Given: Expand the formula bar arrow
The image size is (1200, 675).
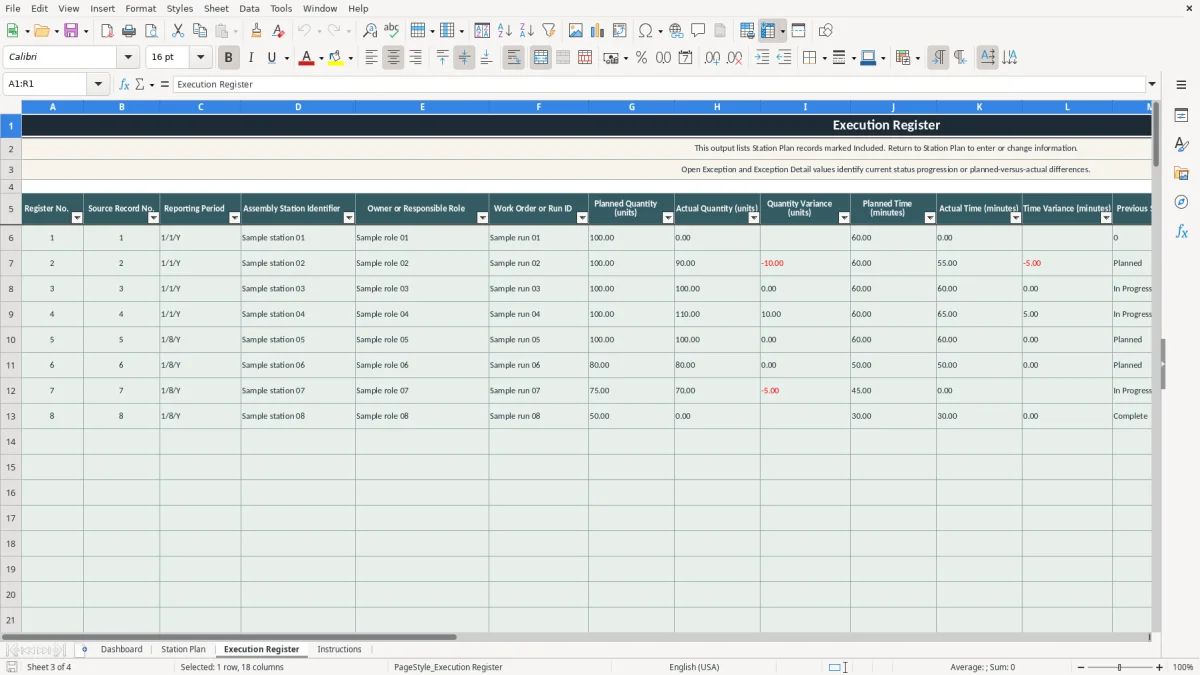Looking at the screenshot, I should click(x=1152, y=85).
